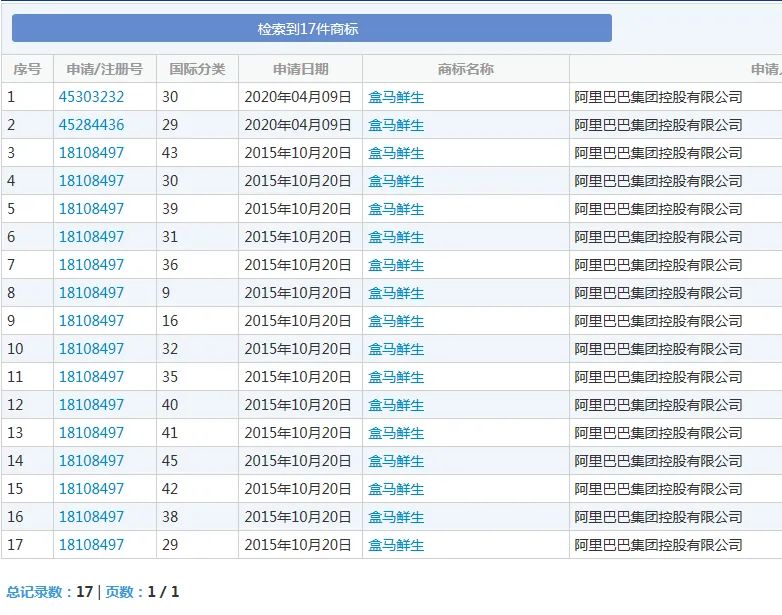Click 18108497 link in row 17
The image size is (782, 615).
91,545
